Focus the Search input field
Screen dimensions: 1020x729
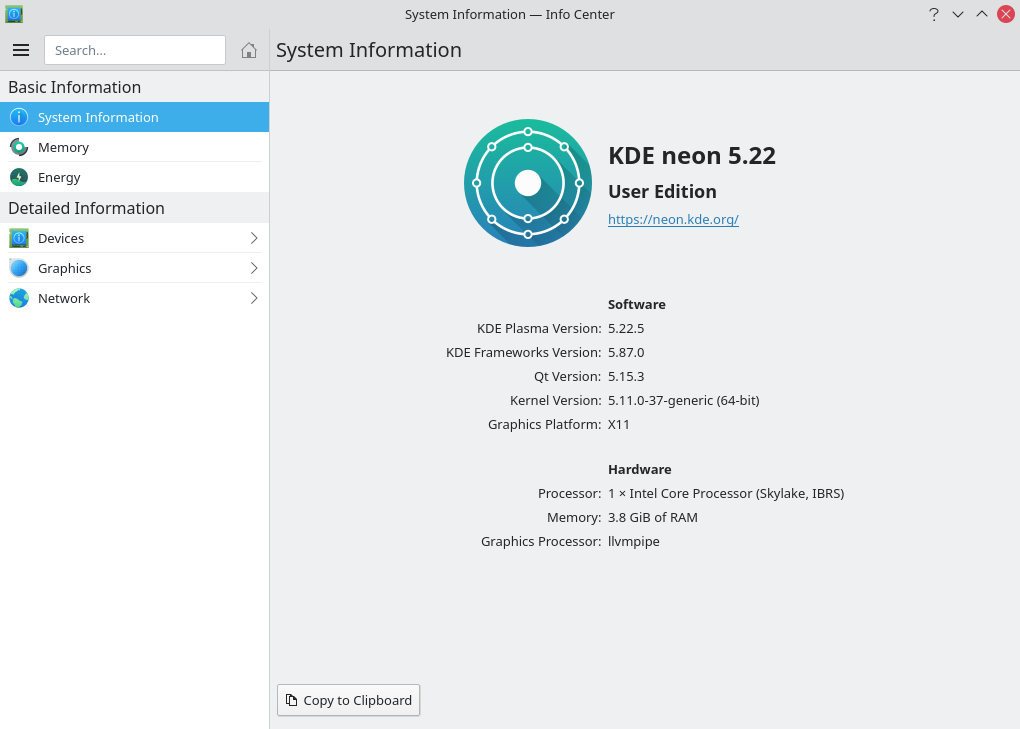(x=135, y=50)
